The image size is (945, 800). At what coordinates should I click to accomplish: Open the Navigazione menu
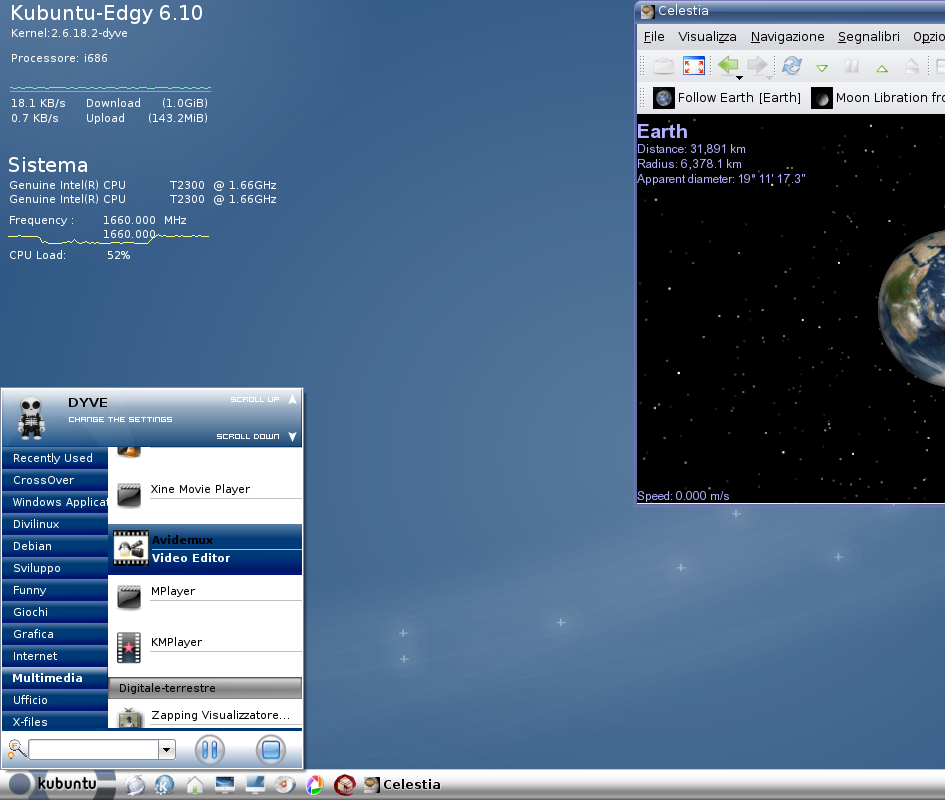787,37
